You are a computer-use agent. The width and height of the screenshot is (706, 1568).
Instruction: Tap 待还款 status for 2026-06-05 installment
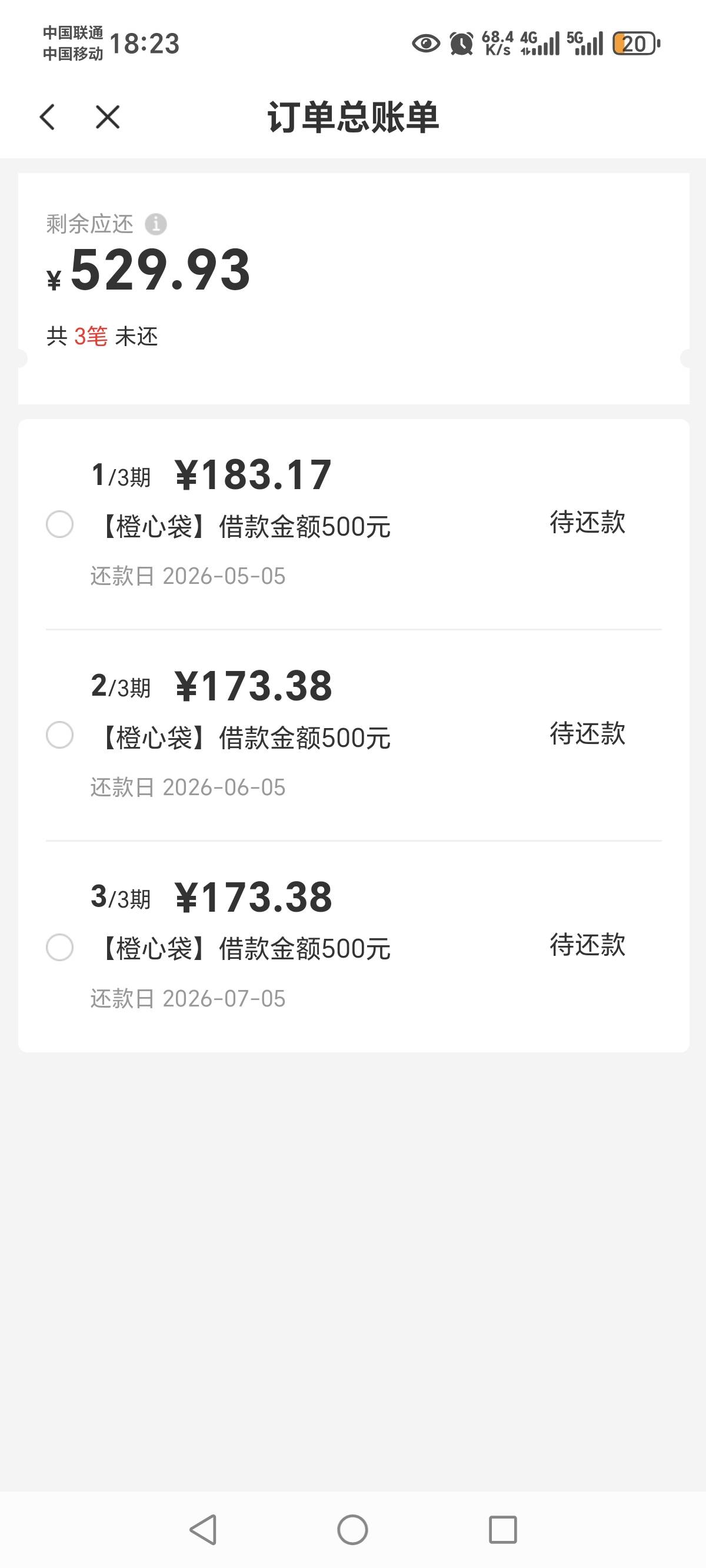[x=587, y=733]
